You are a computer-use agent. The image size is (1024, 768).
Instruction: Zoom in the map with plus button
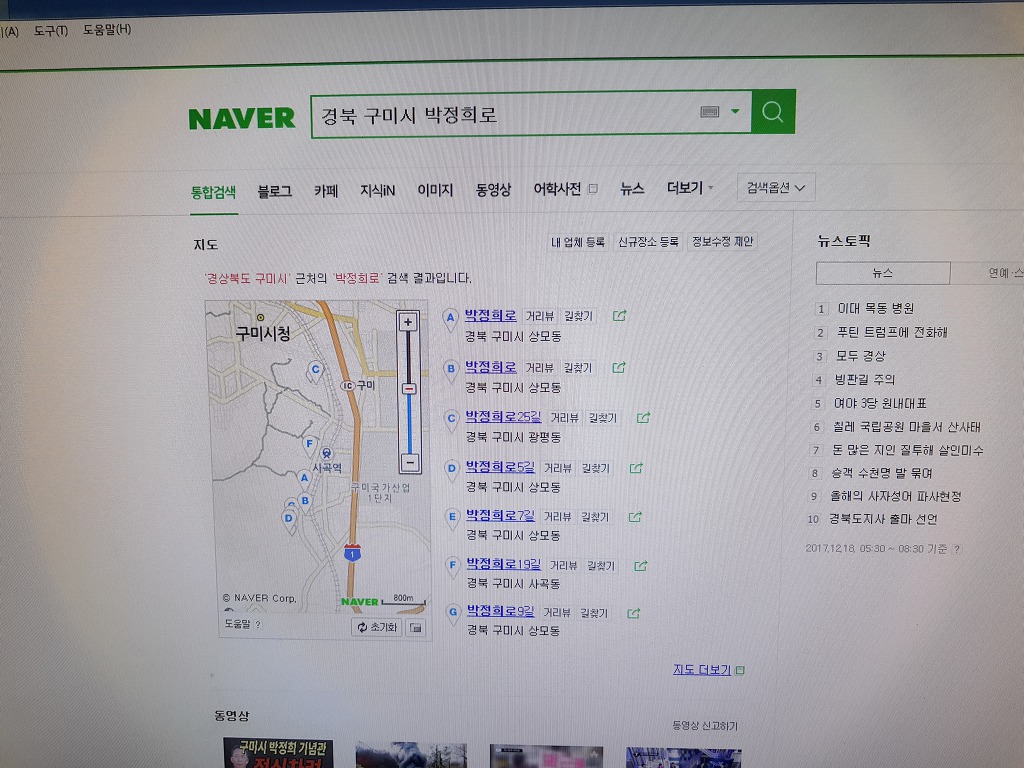[408, 322]
